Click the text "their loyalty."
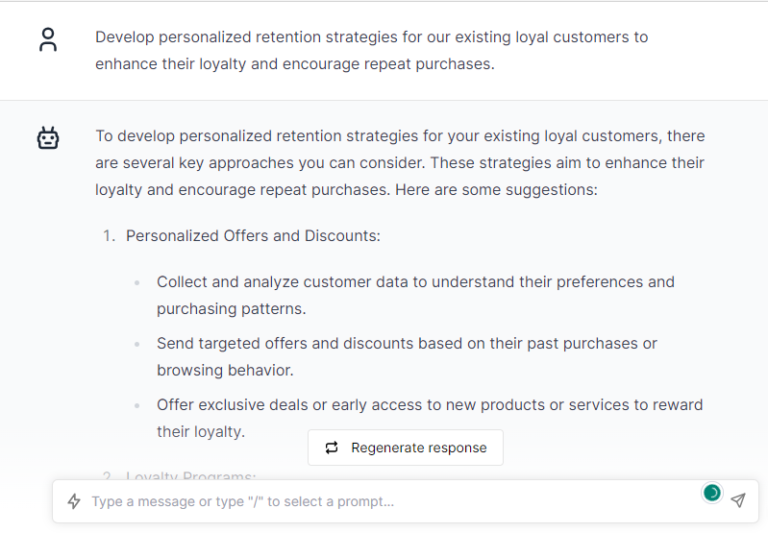Image resolution: width=768 pixels, height=533 pixels. [201, 432]
